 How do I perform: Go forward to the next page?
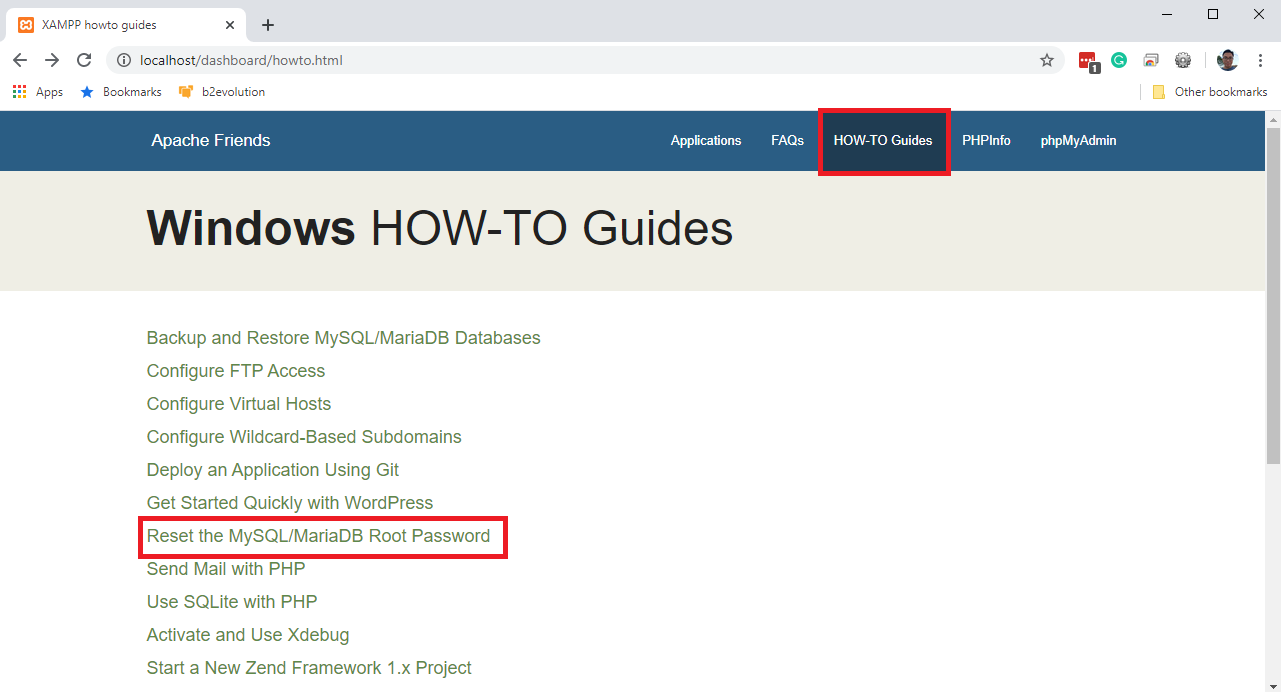52,60
